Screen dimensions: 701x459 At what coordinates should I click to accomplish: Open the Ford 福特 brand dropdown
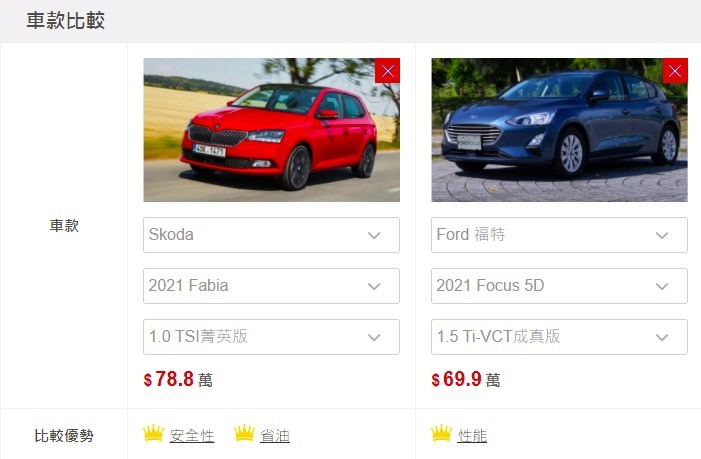(x=559, y=235)
